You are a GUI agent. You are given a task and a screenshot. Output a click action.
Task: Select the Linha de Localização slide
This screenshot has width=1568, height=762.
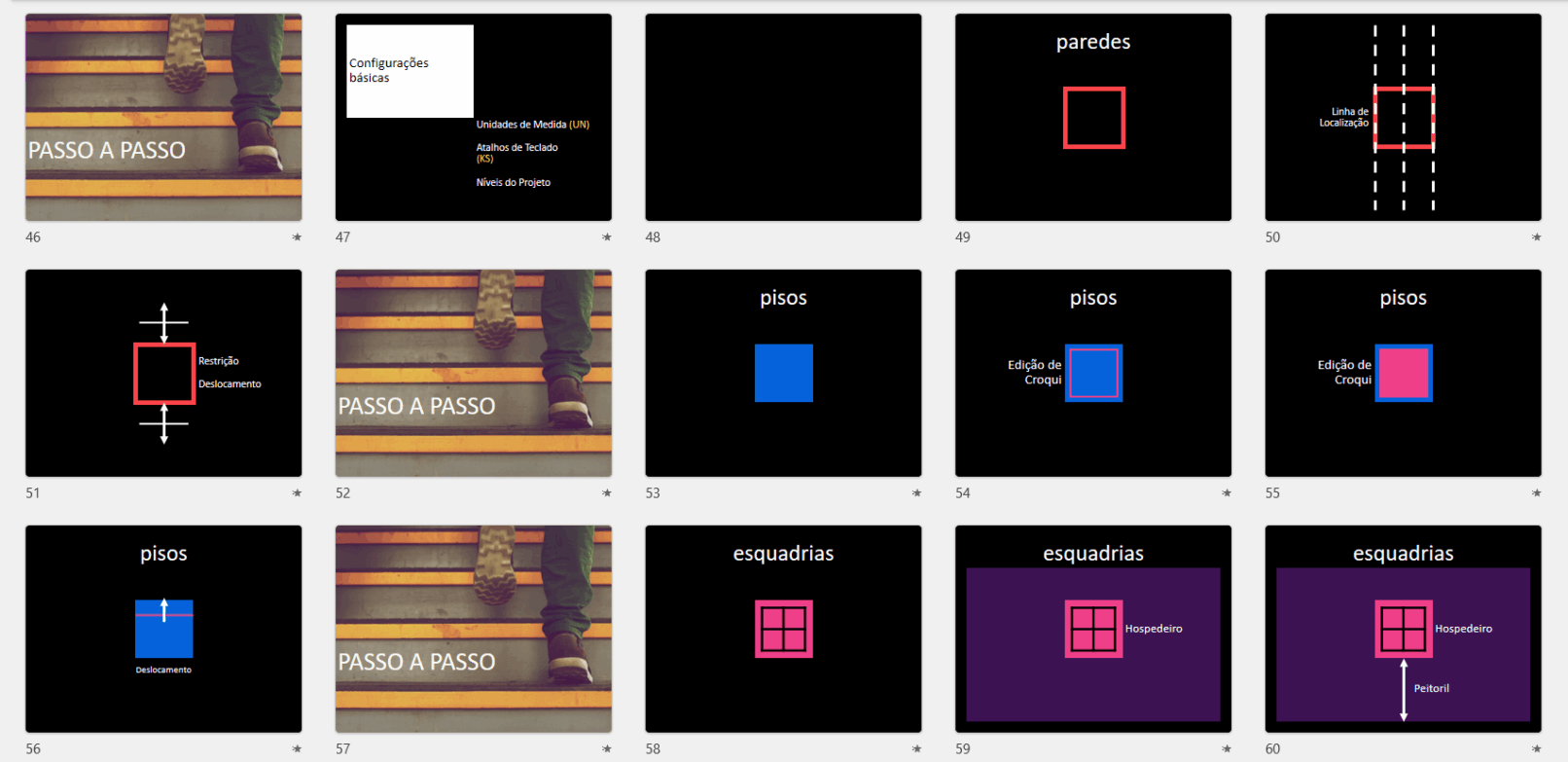(1403, 117)
